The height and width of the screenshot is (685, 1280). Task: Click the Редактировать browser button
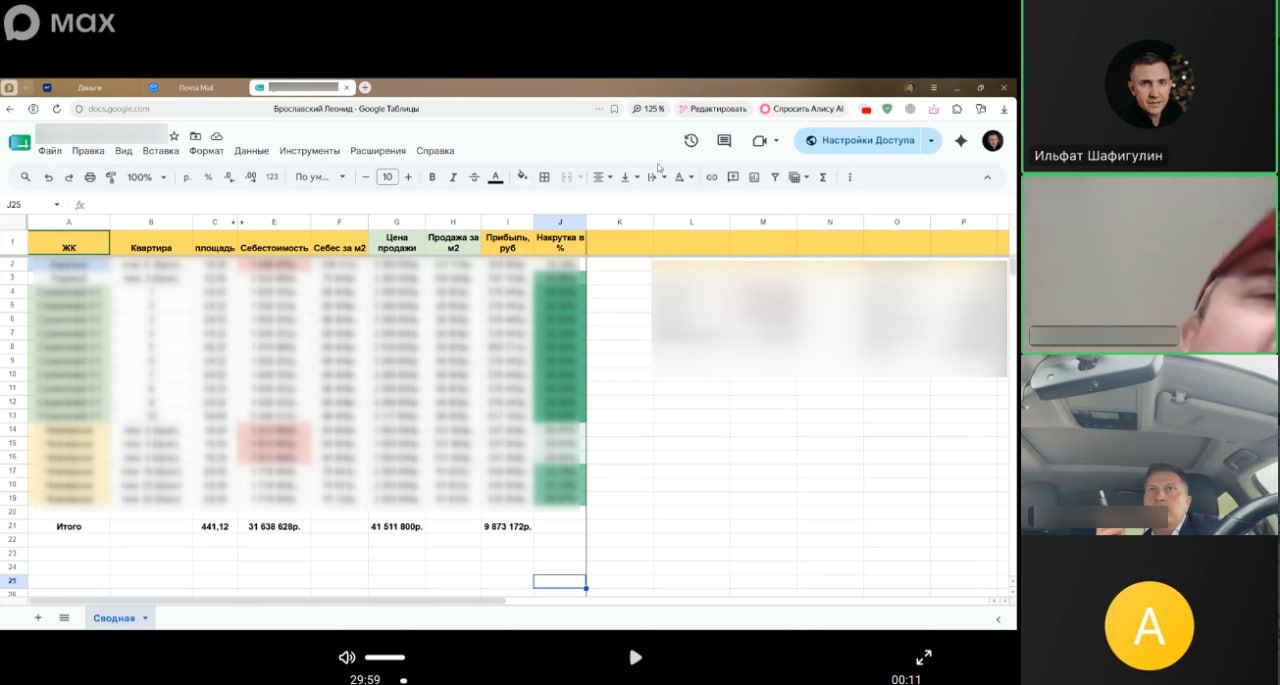(711, 109)
